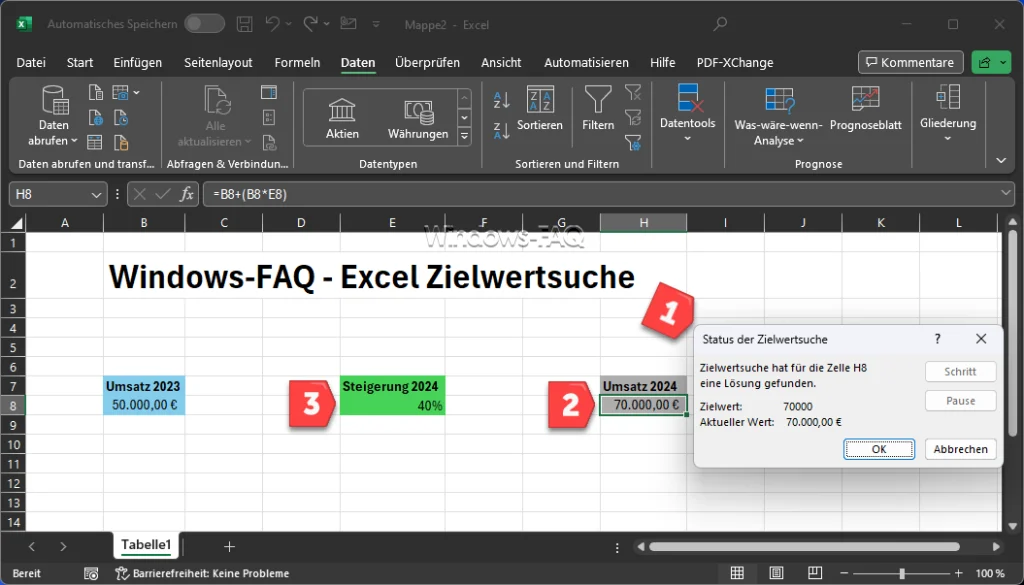Switch to Page Break Preview view
1024x585 pixels.
[814, 573]
